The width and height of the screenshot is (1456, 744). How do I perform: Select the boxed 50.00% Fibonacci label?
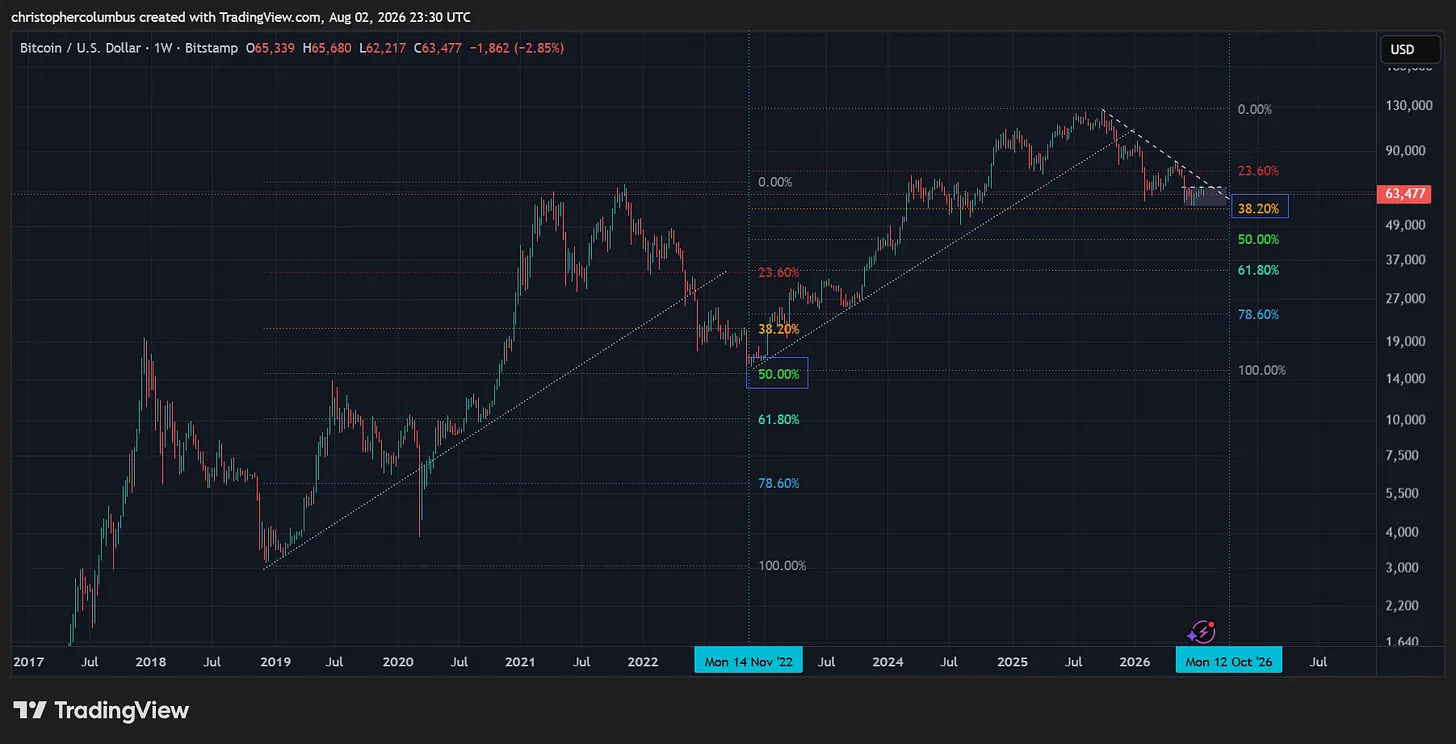(778, 374)
